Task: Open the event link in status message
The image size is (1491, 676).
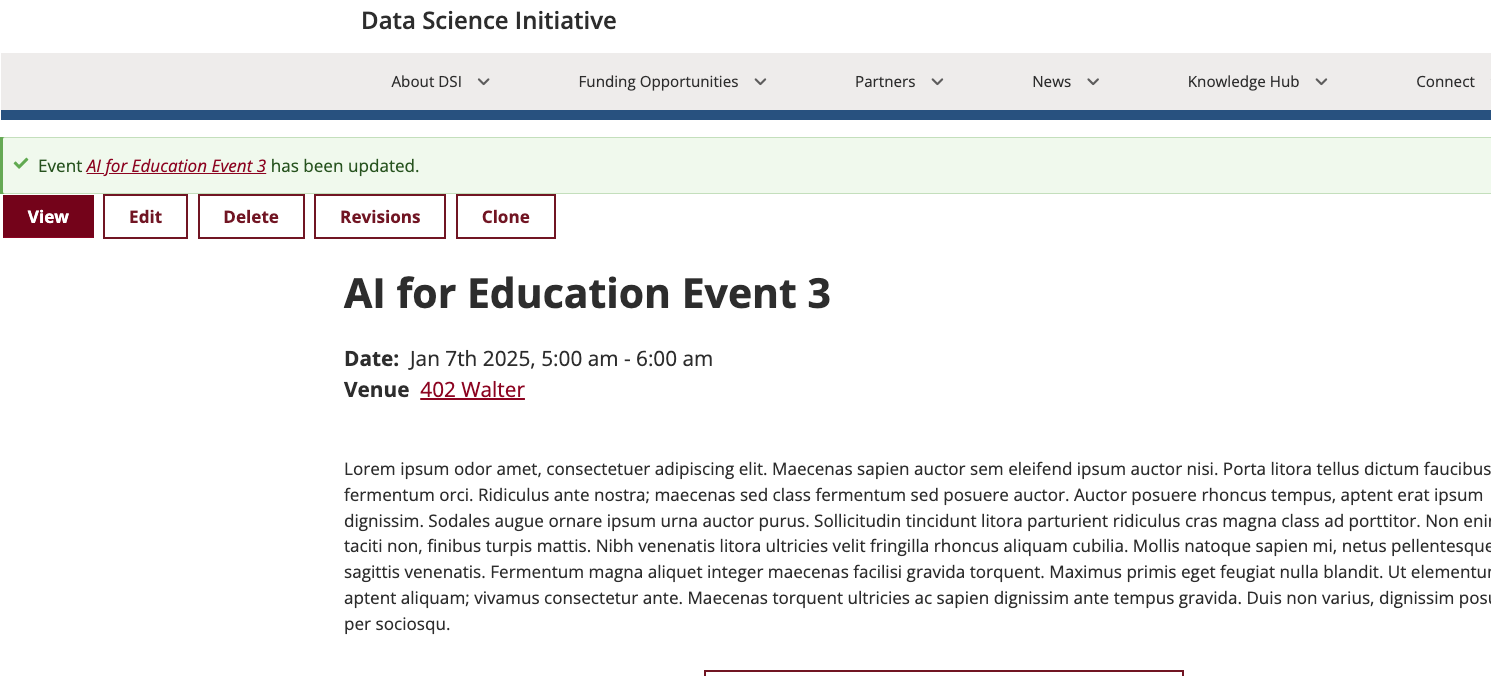Action: pos(176,166)
